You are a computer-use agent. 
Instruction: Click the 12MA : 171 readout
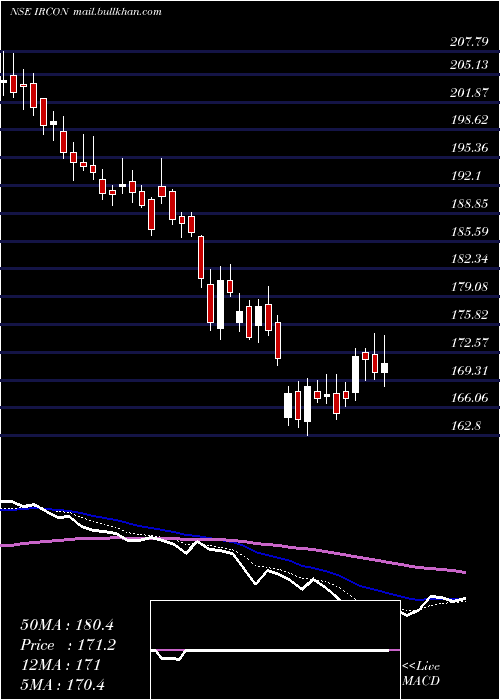click(60, 665)
